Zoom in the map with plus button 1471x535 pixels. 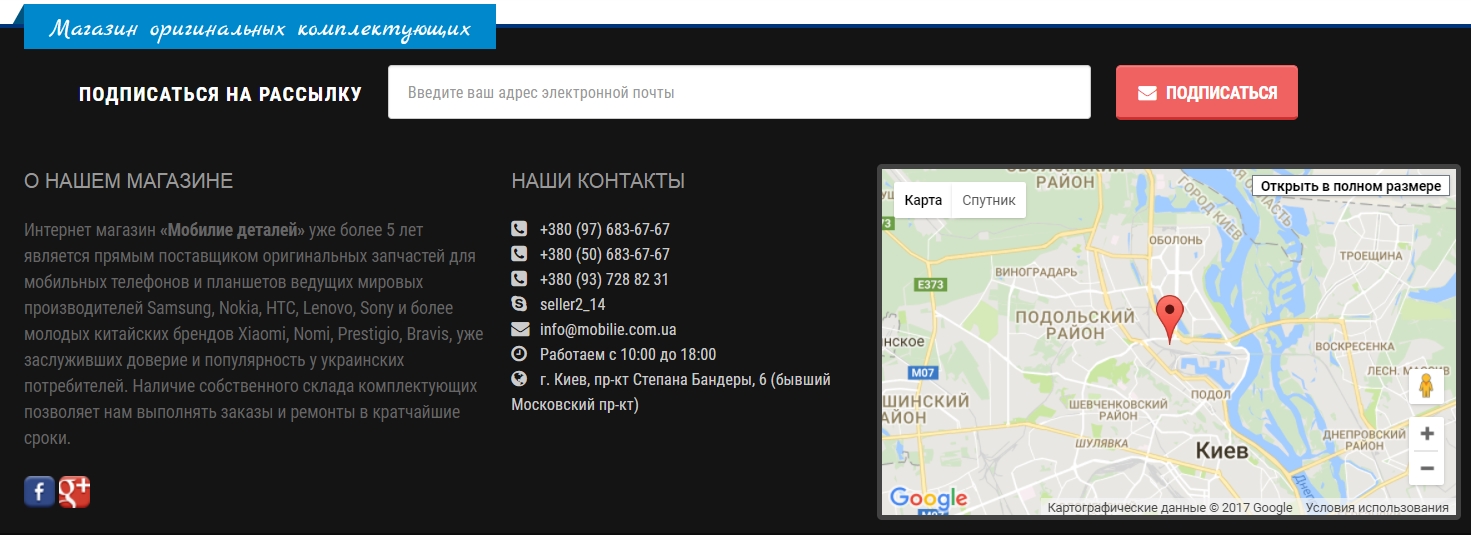pyautogui.click(x=1427, y=434)
